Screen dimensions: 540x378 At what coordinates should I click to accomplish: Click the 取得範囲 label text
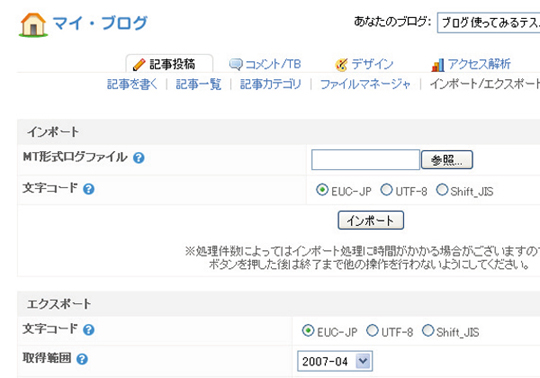47,358
